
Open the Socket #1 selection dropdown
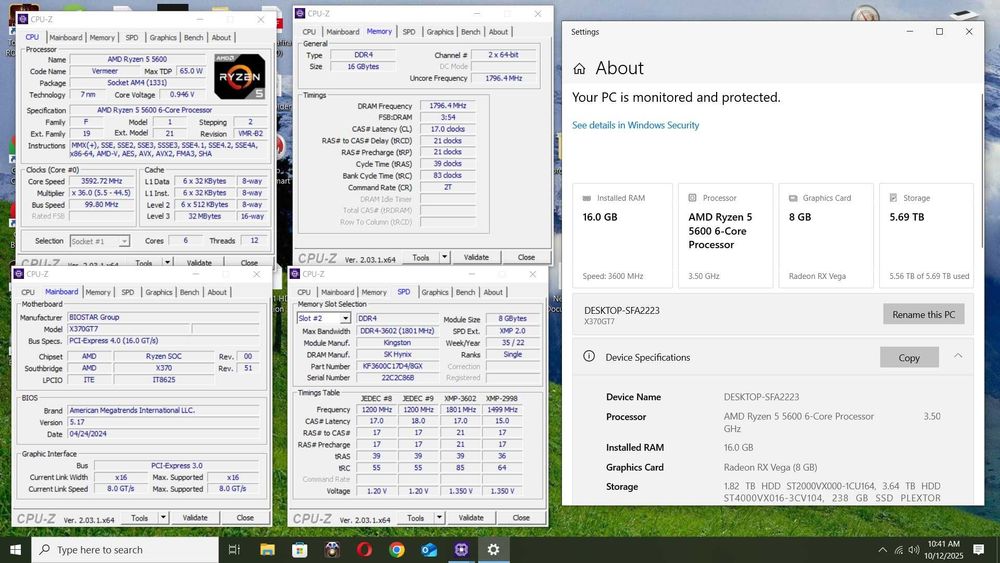[x=124, y=242]
